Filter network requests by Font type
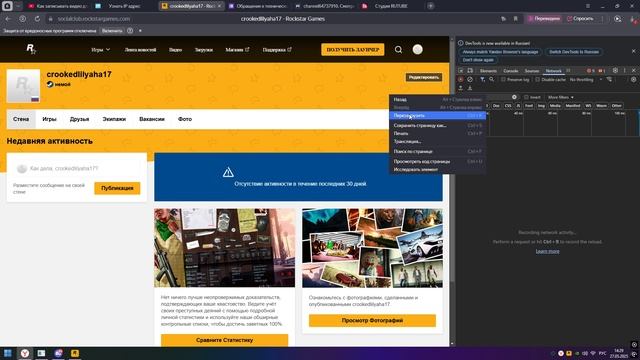This screenshot has height=360, width=640. pos(529,106)
